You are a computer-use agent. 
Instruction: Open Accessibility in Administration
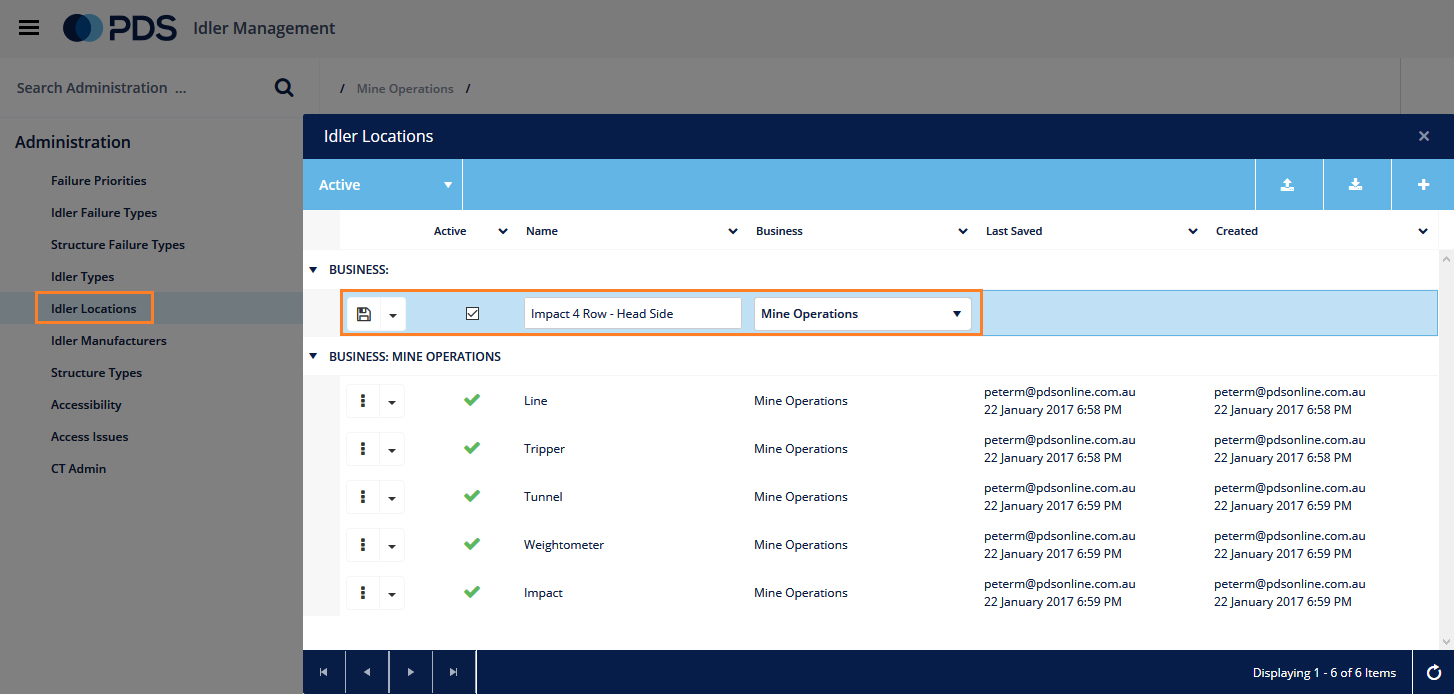(86, 405)
